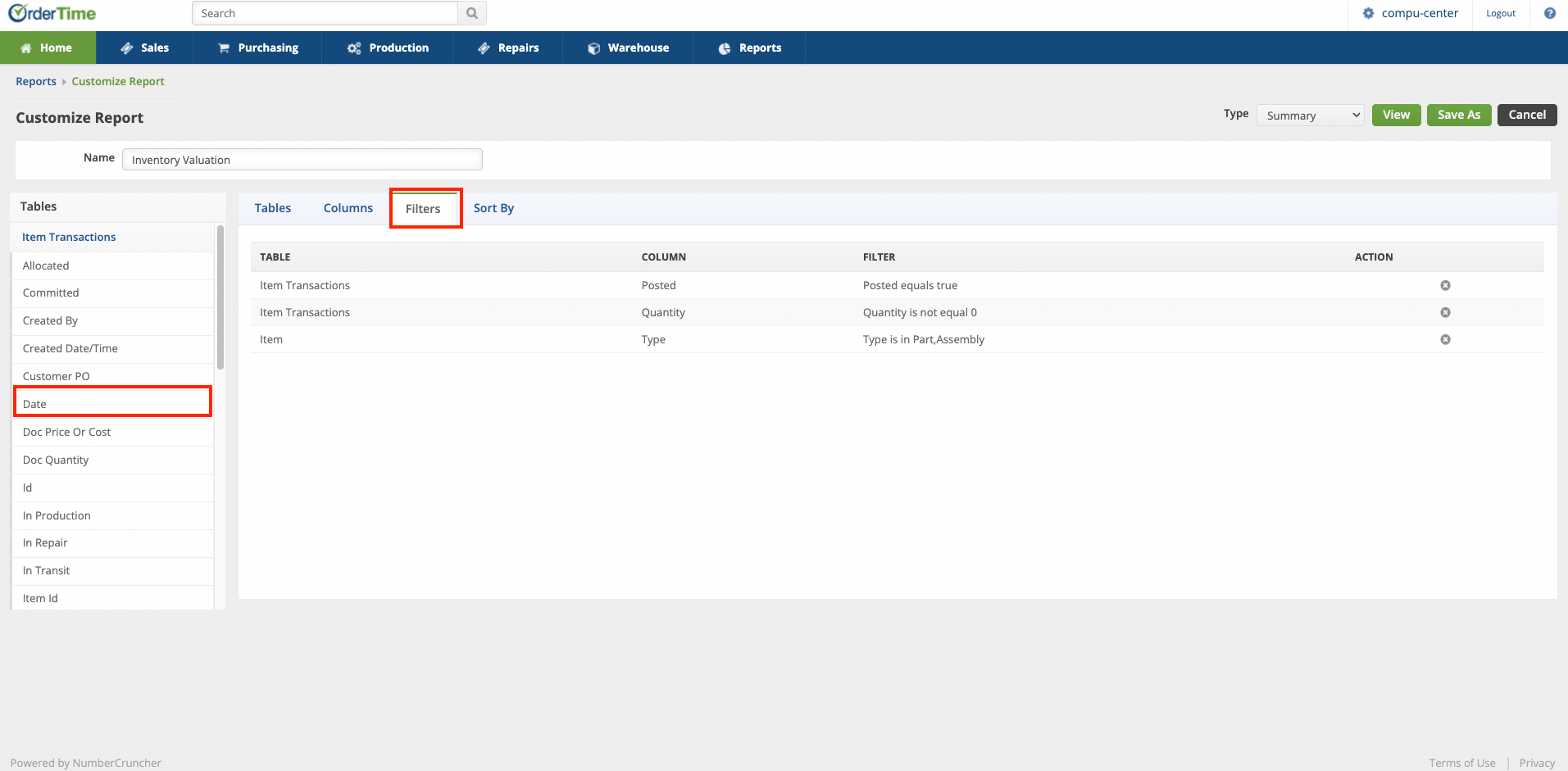The height and width of the screenshot is (771, 1568).
Task: Click the ACTION column header
Action: [x=1374, y=256]
